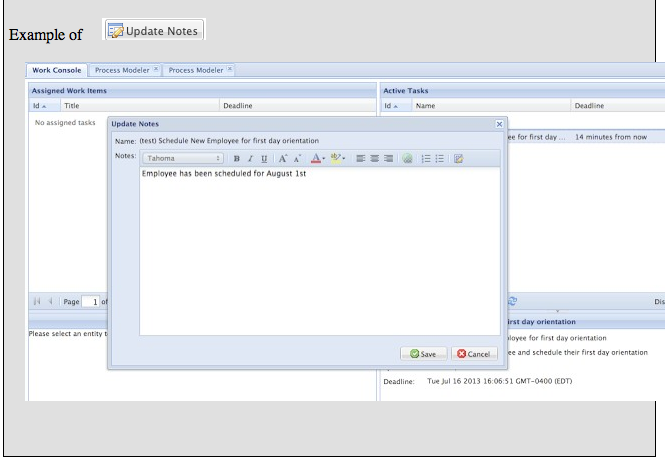Decrease font size in notes toolbar
The height and width of the screenshot is (465, 668).
tap(297, 159)
